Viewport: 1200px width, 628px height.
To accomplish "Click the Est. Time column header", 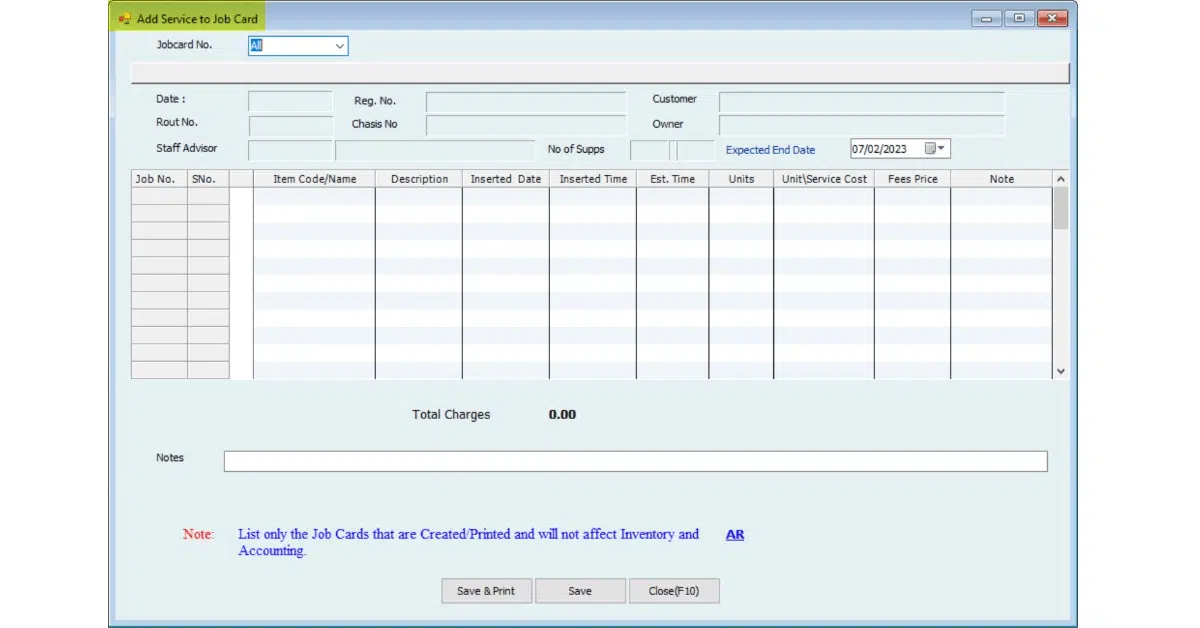I will pyautogui.click(x=673, y=179).
